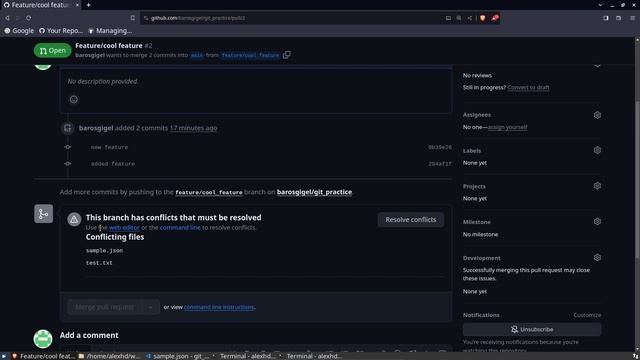Viewport: 640px width, 360px height.
Task: Click the push icon beside barosgigel commits
Action: [67, 128]
